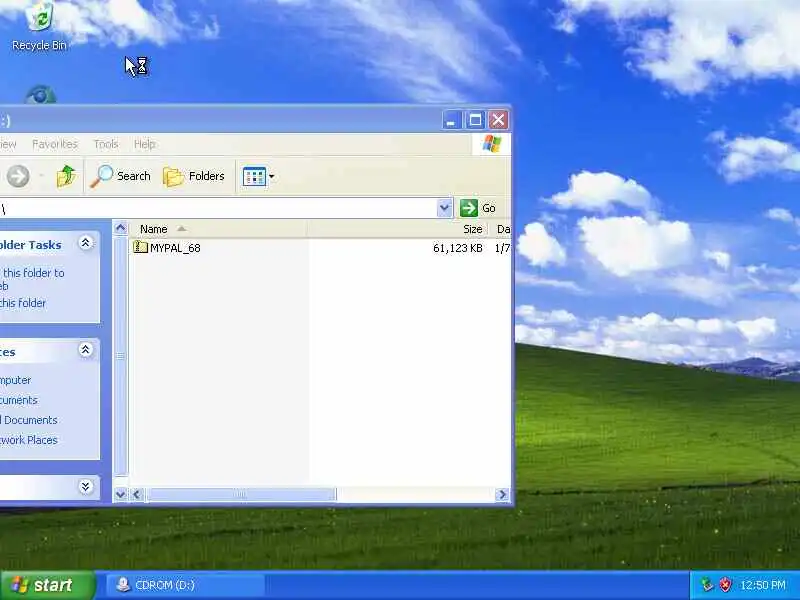800x600 pixels.
Task: Click the Go button
Action: click(x=478, y=208)
